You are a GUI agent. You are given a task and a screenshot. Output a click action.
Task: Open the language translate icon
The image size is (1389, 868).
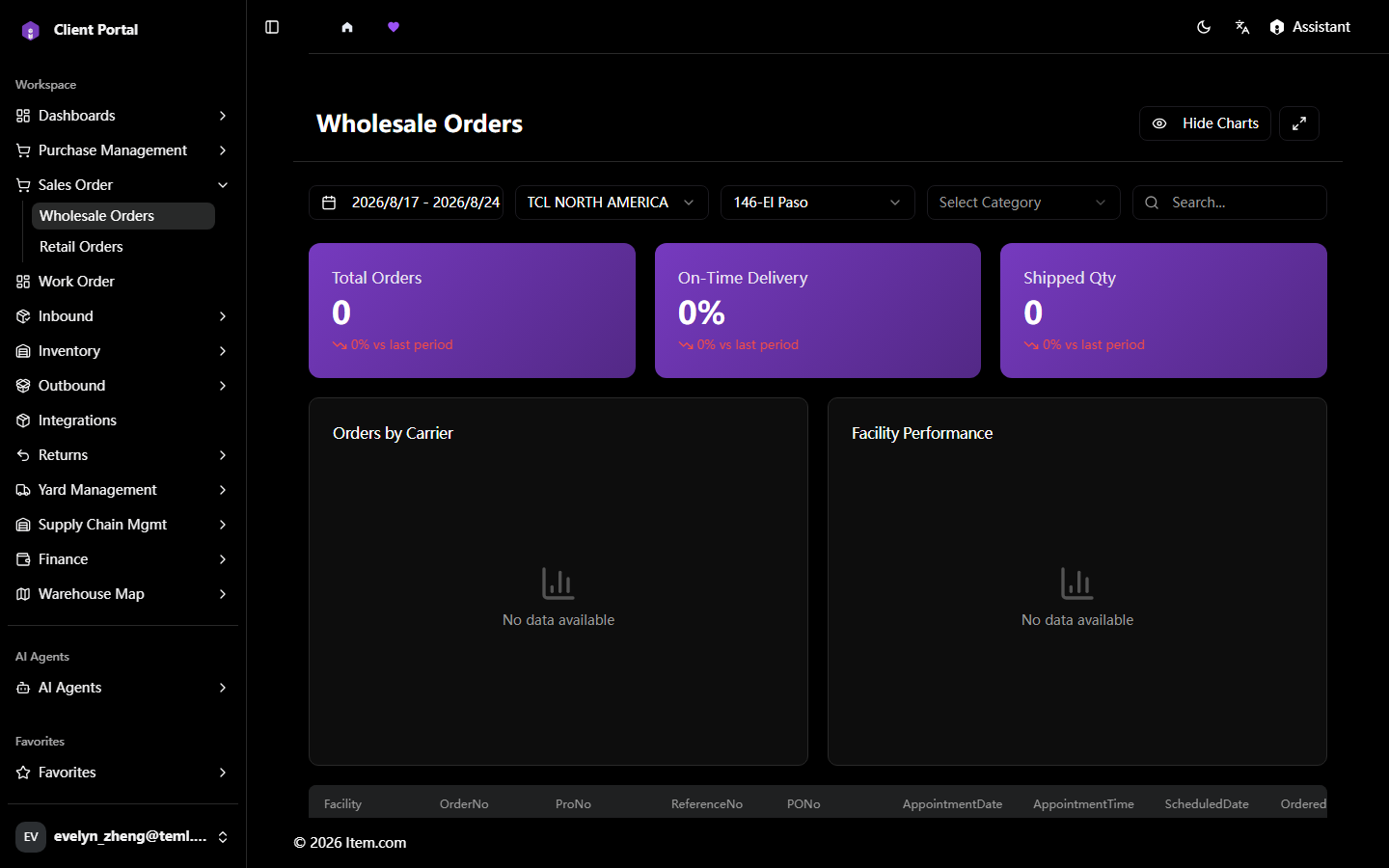(x=1242, y=27)
